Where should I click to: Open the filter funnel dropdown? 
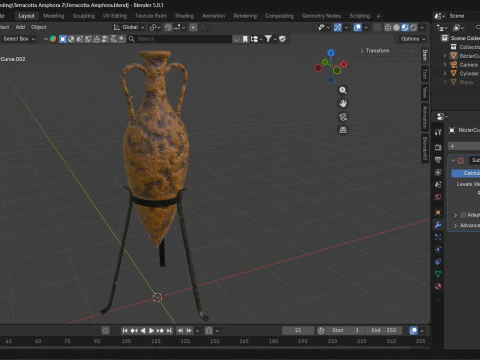point(270,39)
